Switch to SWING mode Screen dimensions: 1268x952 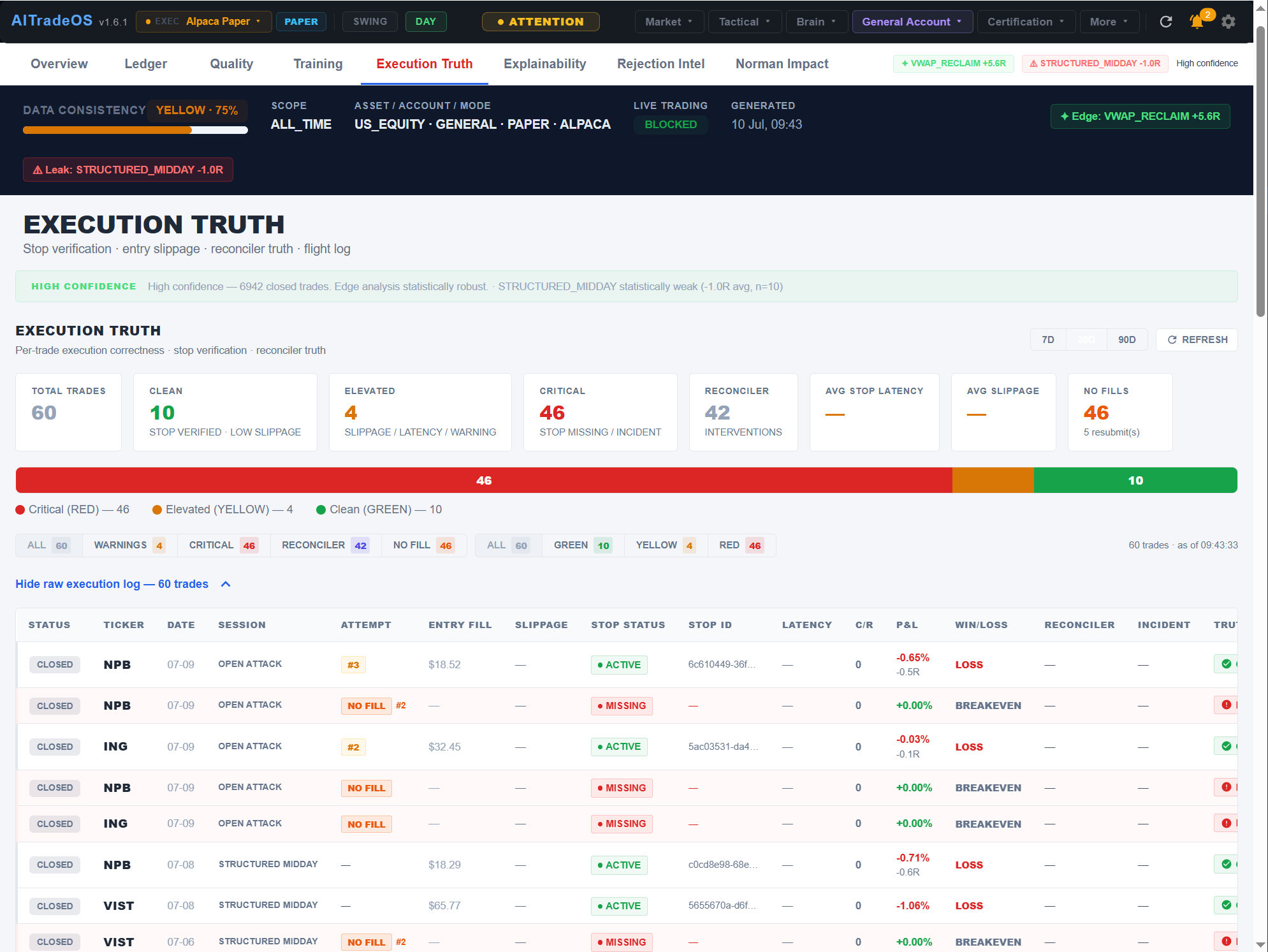pyautogui.click(x=370, y=22)
